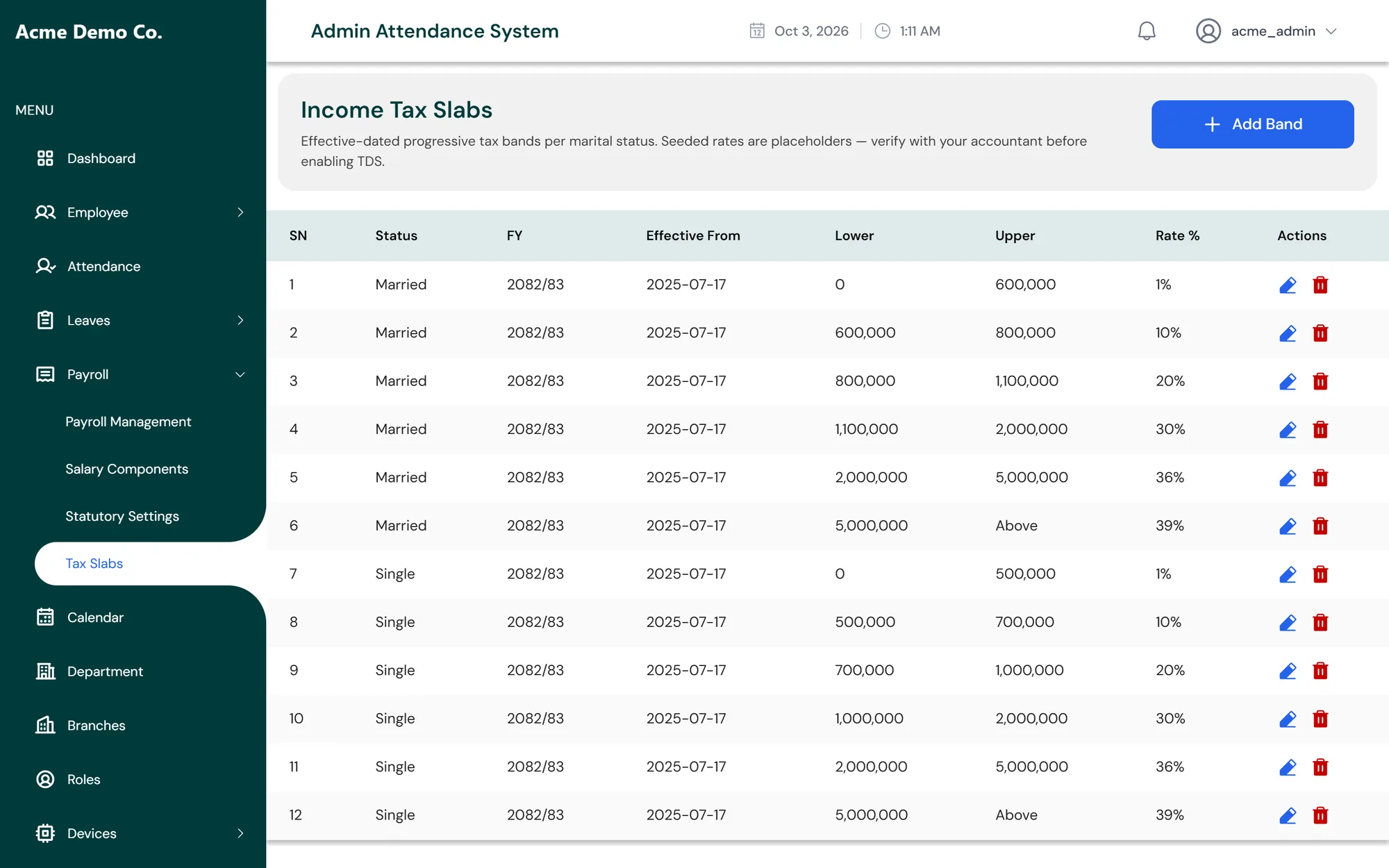Delete row 12 Single 39% band

pos(1320,816)
